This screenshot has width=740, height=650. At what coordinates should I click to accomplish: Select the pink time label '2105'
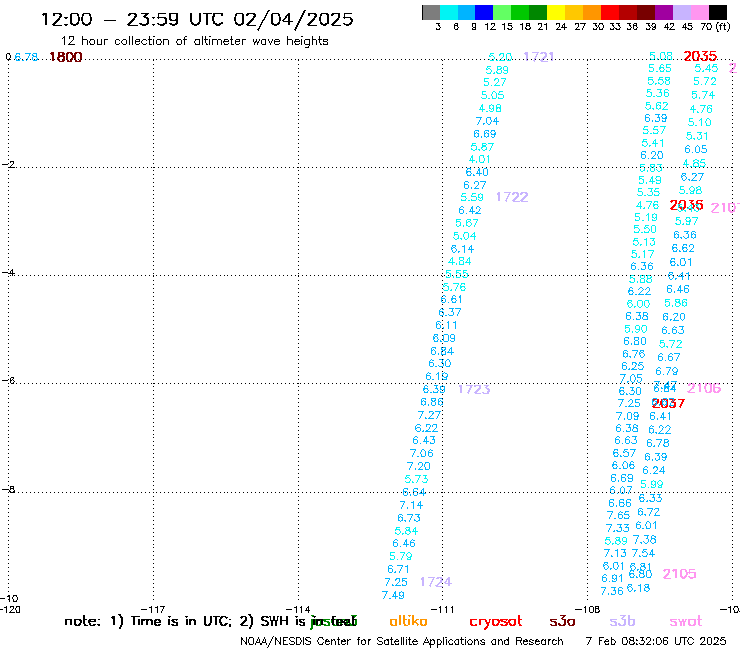(x=679, y=574)
